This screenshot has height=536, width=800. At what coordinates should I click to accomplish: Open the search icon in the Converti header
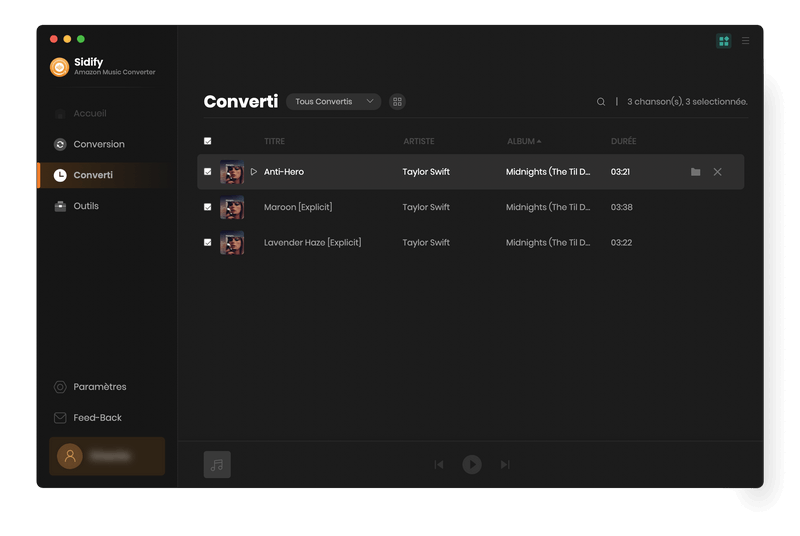click(x=601, y=102)
